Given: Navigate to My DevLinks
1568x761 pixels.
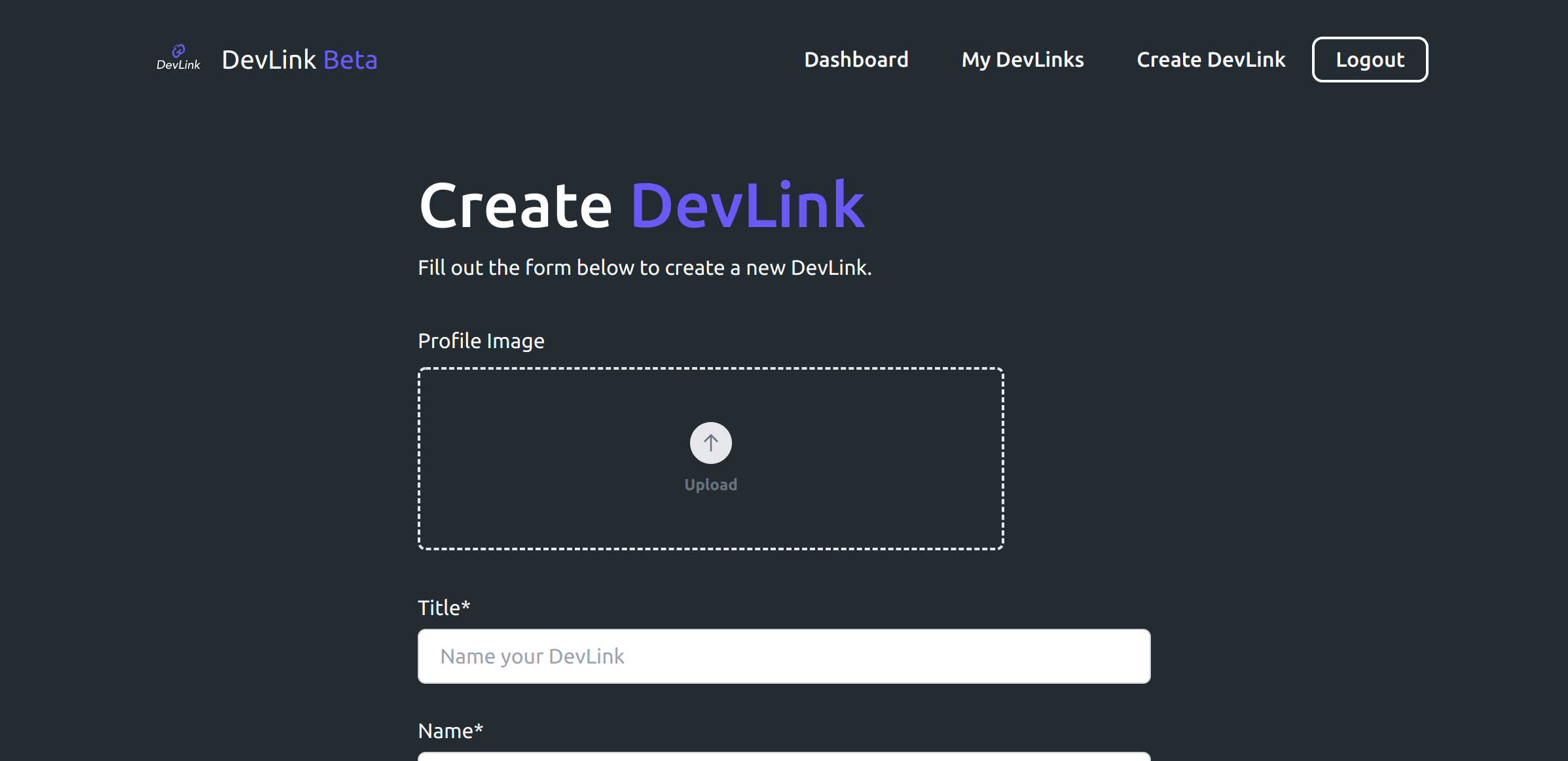Looking at the screenshot, I should click(x=1022, y=60).
